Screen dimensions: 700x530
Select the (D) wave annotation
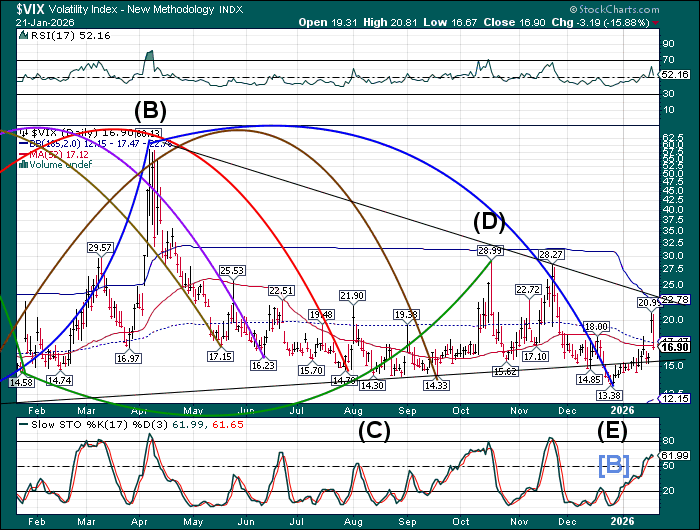488,221
